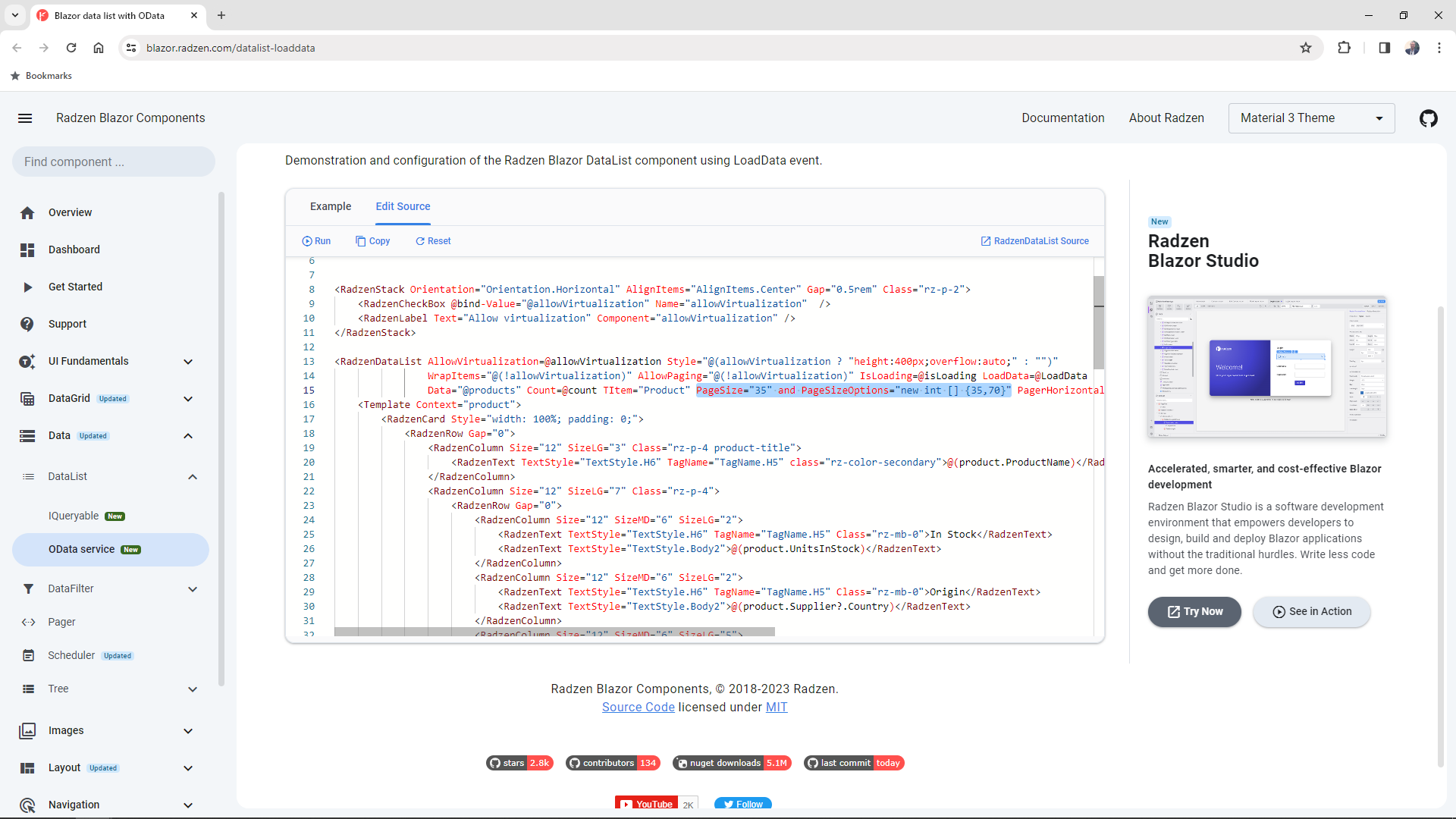Click the Find component search field
This screenshot has width=1456, height=819.
[114, 162]
